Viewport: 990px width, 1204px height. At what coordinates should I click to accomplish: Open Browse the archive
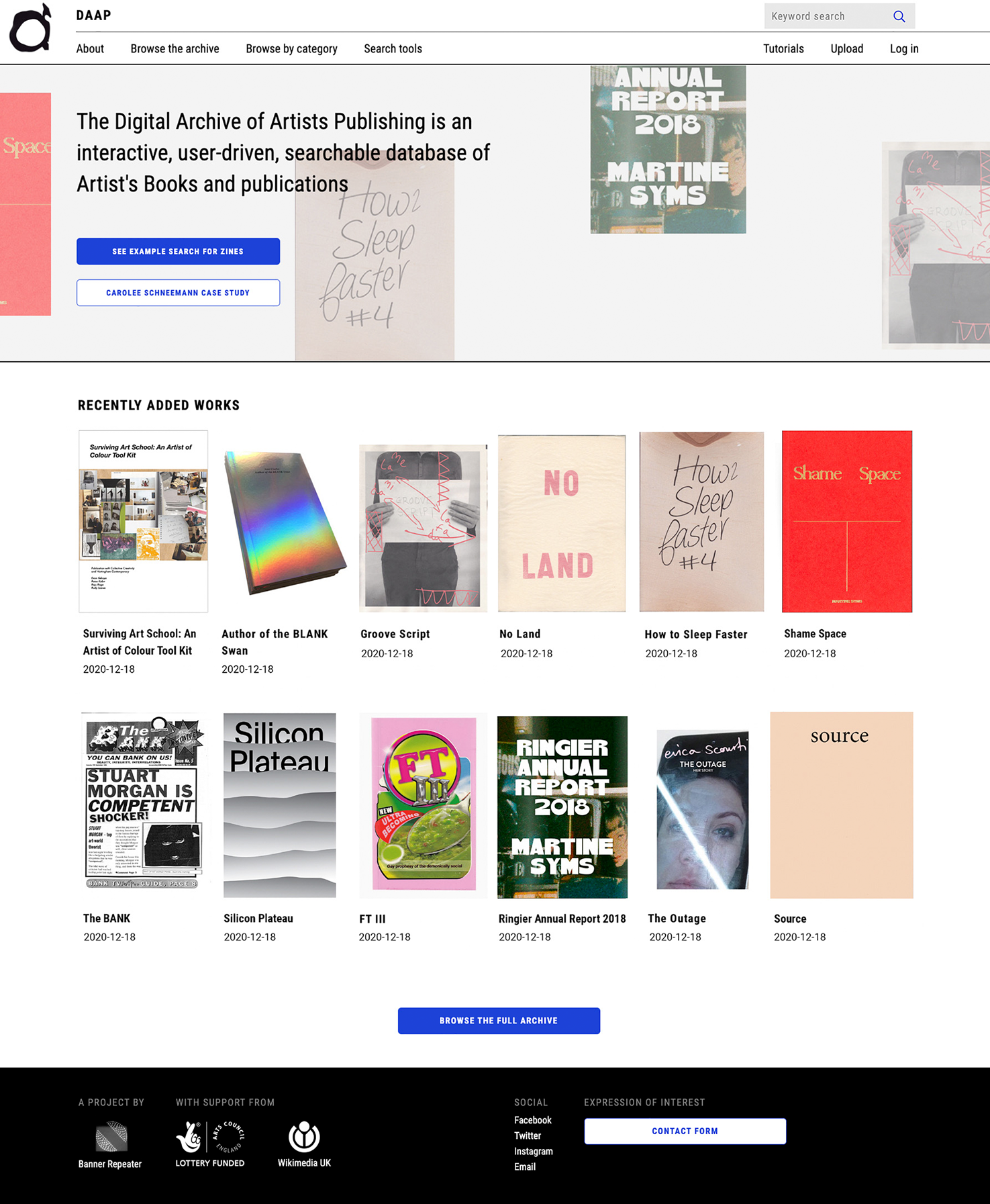tap(175, 48)
